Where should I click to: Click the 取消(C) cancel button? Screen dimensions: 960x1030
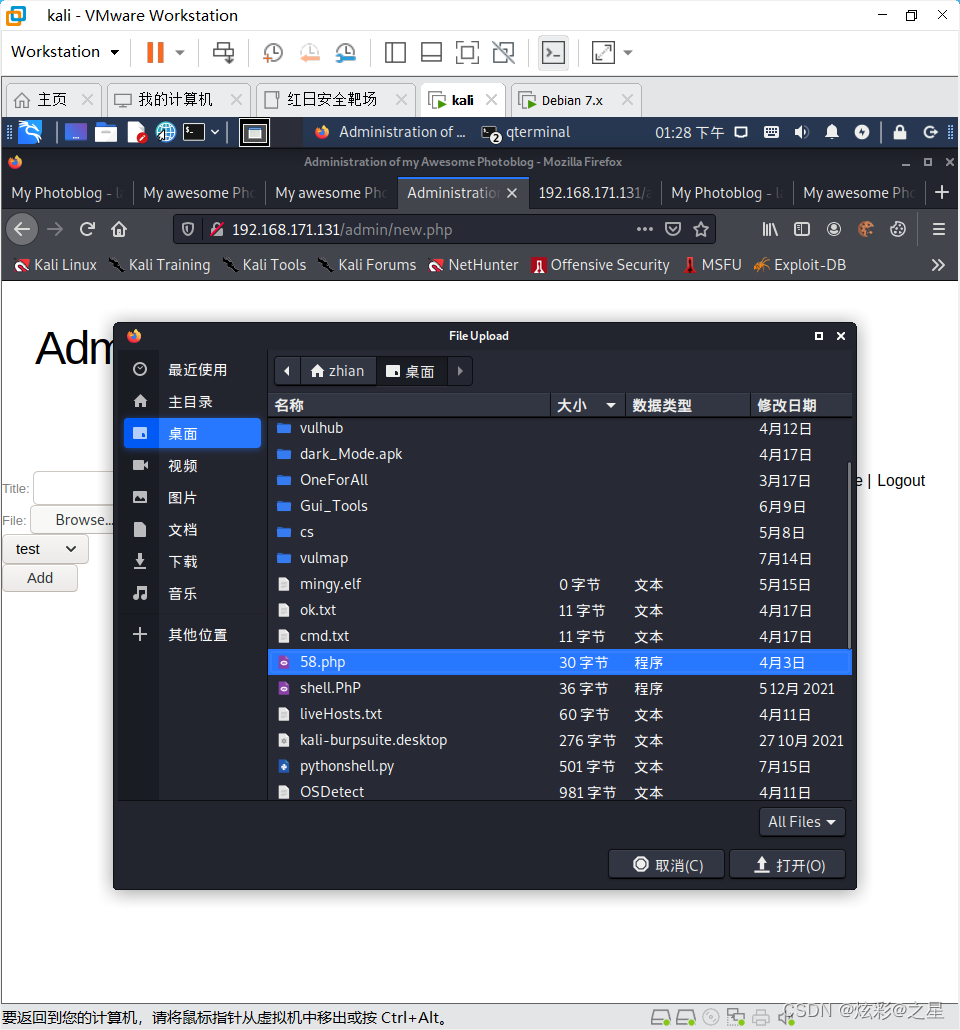point(667,864)
